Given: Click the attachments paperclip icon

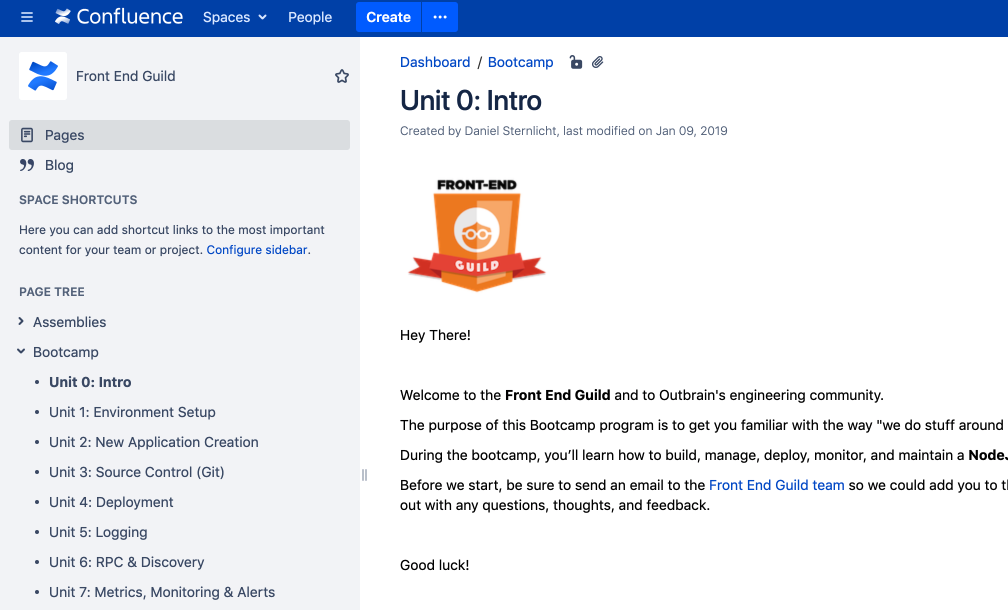Looking at the screenshot, I should point(598,62).
